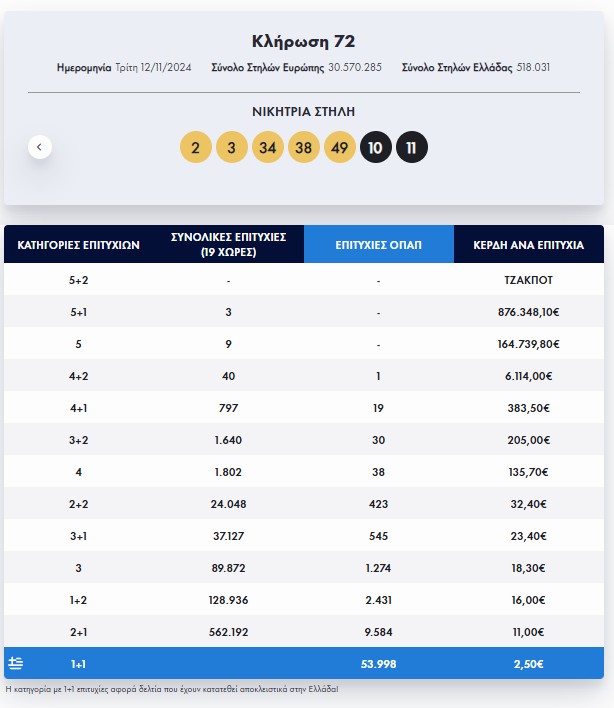Click the prize 6.114,00€

tap(529, 376)
